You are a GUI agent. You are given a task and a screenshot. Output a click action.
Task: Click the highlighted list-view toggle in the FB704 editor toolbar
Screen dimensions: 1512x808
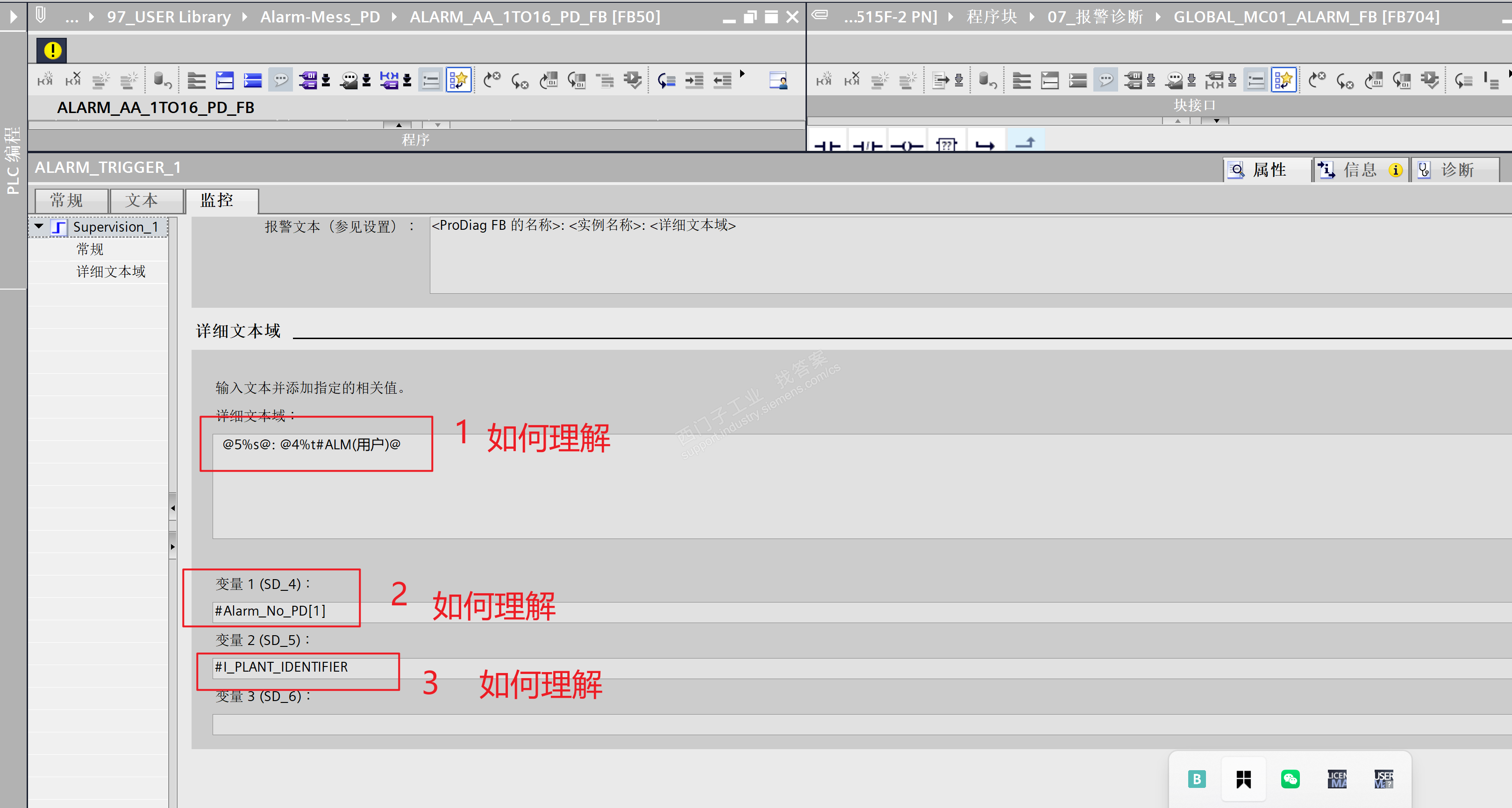pyautogui.click(x=1255, y=80)
